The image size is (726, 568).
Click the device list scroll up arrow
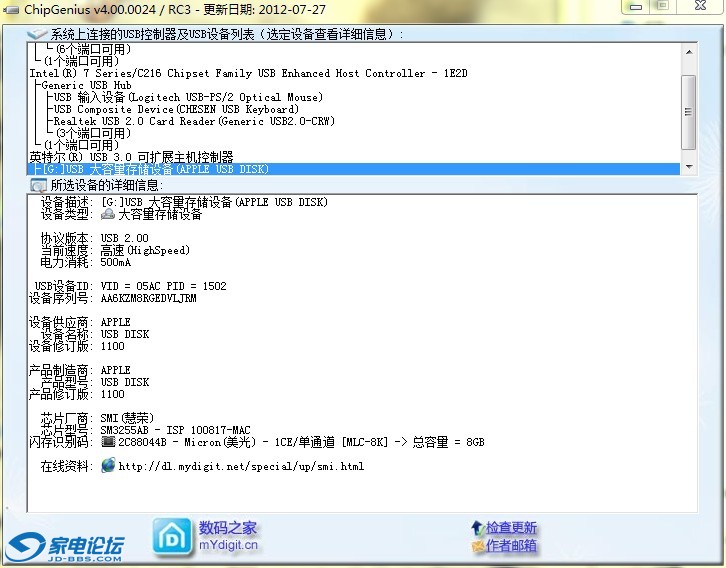[688, 52]
